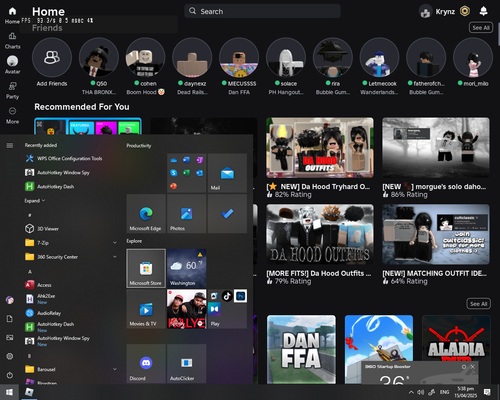Click See All above Dan FFA row
Screen dimensions: 500x400
point(478,304)
